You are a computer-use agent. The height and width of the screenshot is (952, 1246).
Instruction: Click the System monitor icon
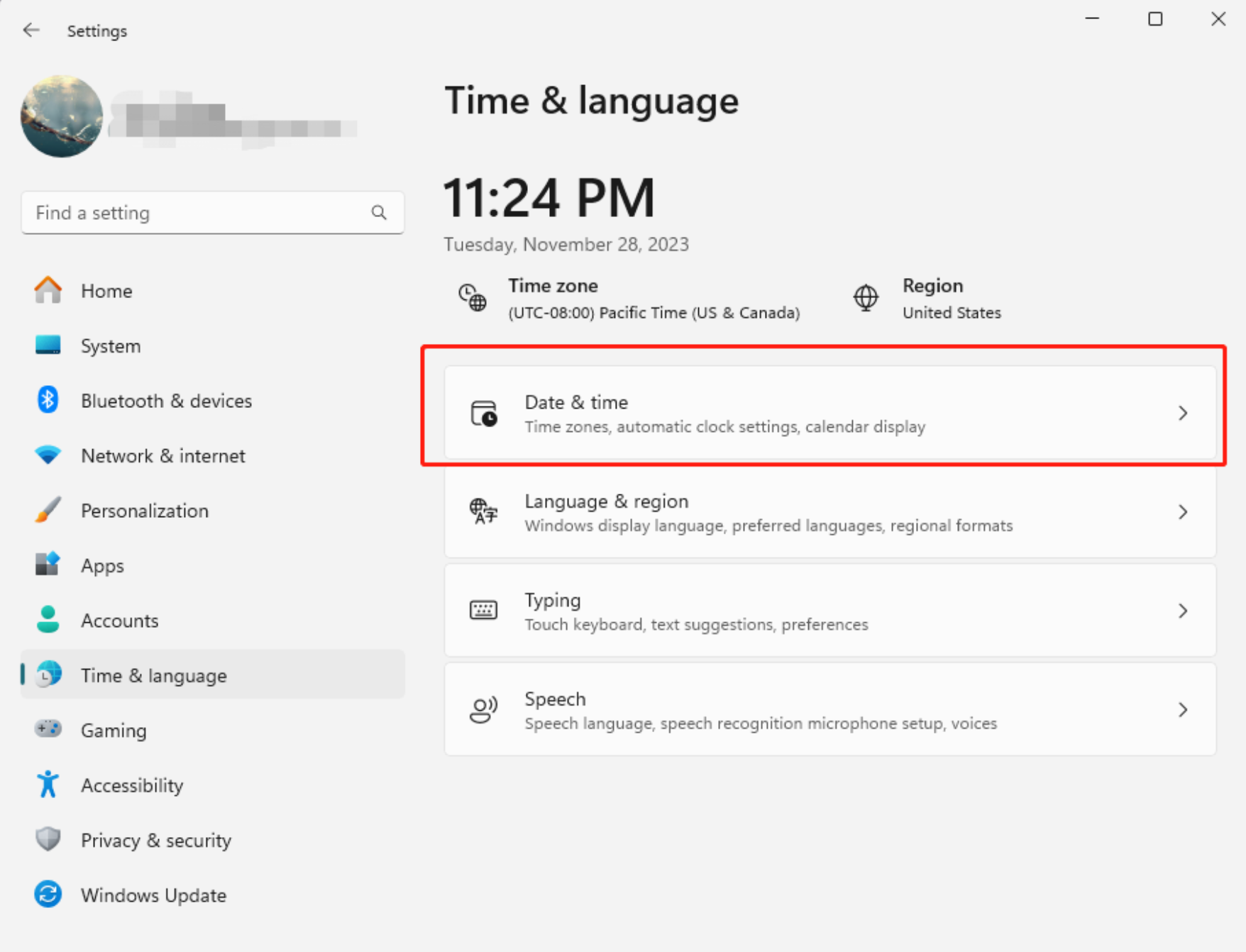[48, 345]
